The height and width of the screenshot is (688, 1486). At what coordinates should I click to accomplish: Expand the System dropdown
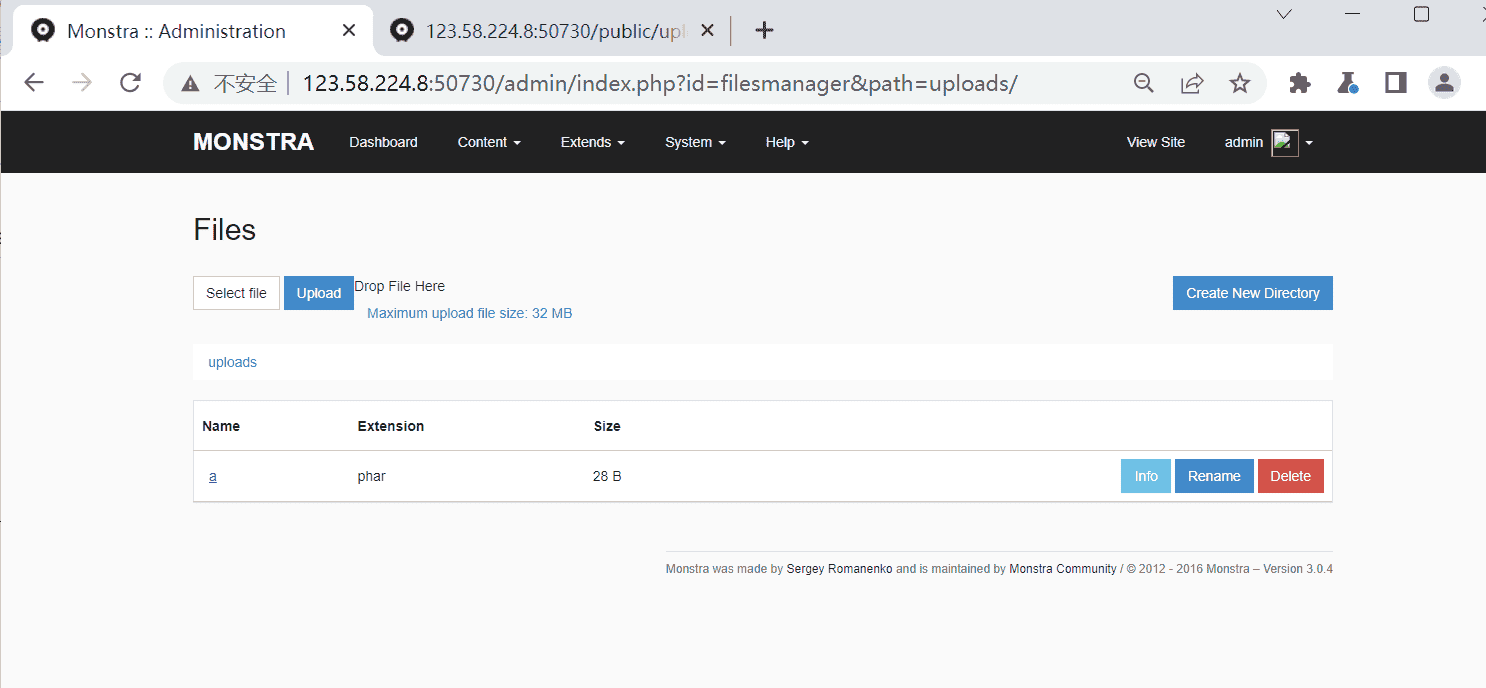694,141
